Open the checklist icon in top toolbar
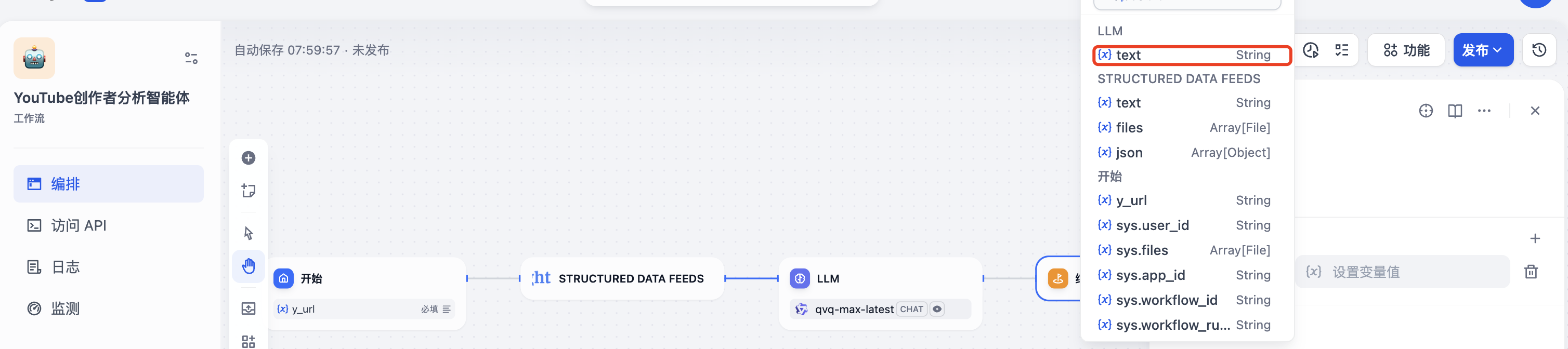Viewport: 1568px width, 349px height. click(1341, 50)
